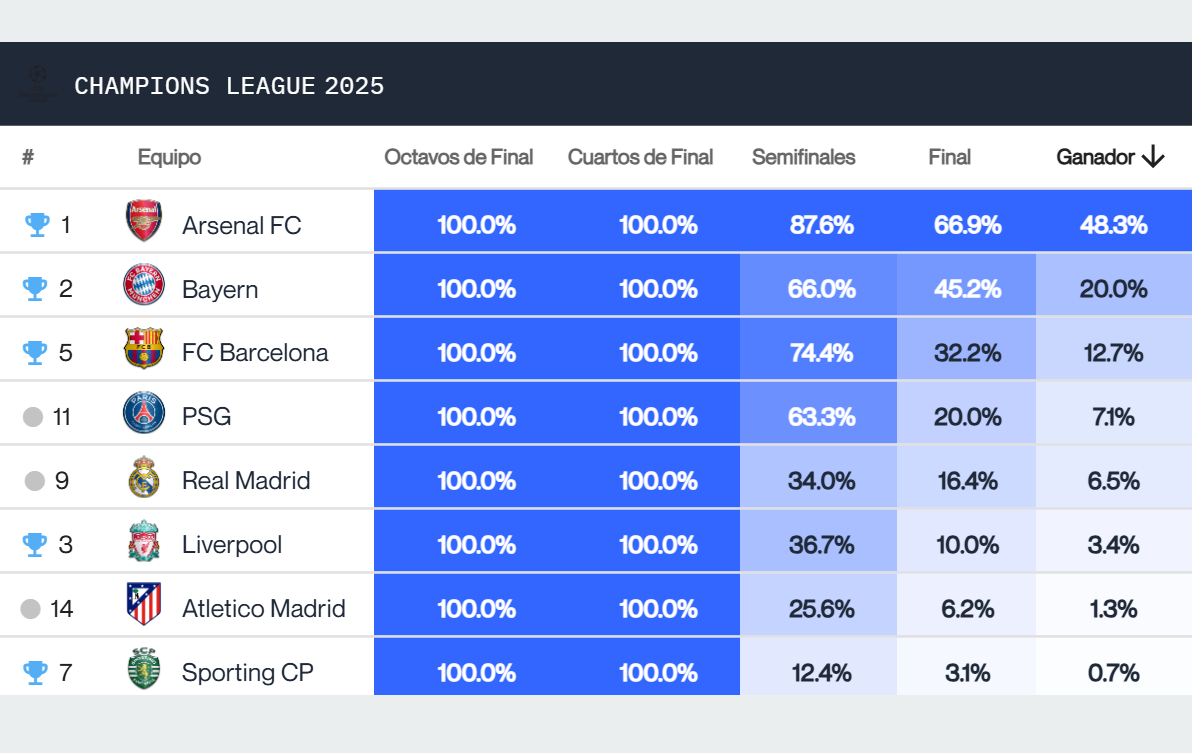
Task: Click the Final column header
Action: point(948,157)
